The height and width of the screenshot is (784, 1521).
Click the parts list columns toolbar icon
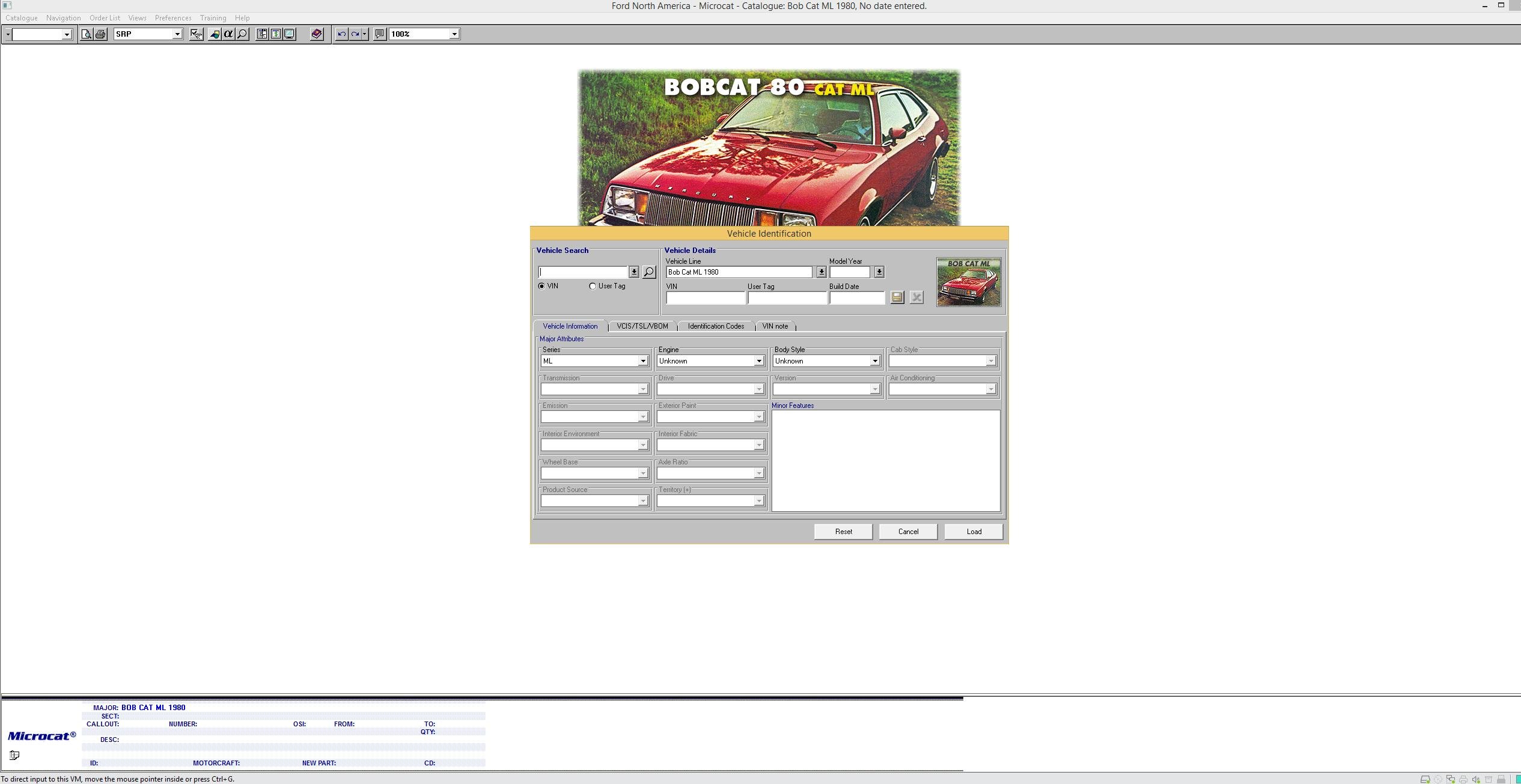click(262, 34)
